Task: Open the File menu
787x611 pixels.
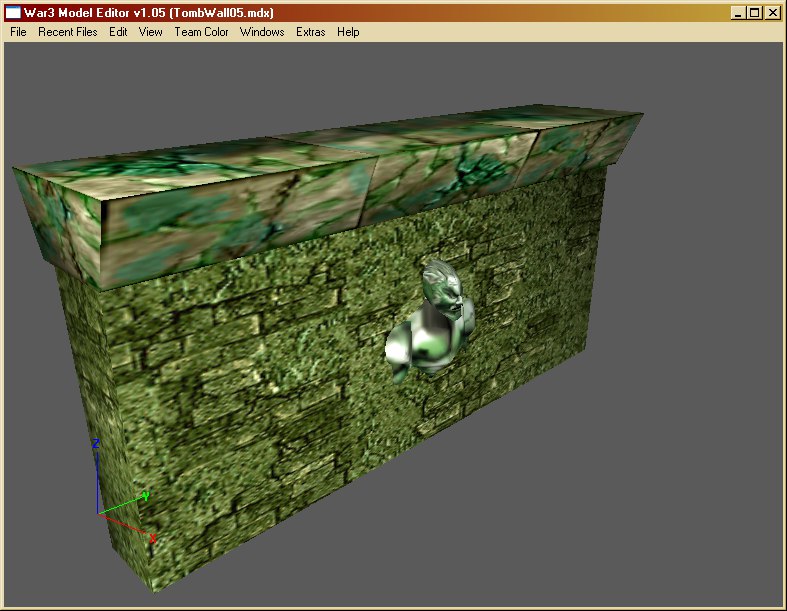Action: coord(18,32)
